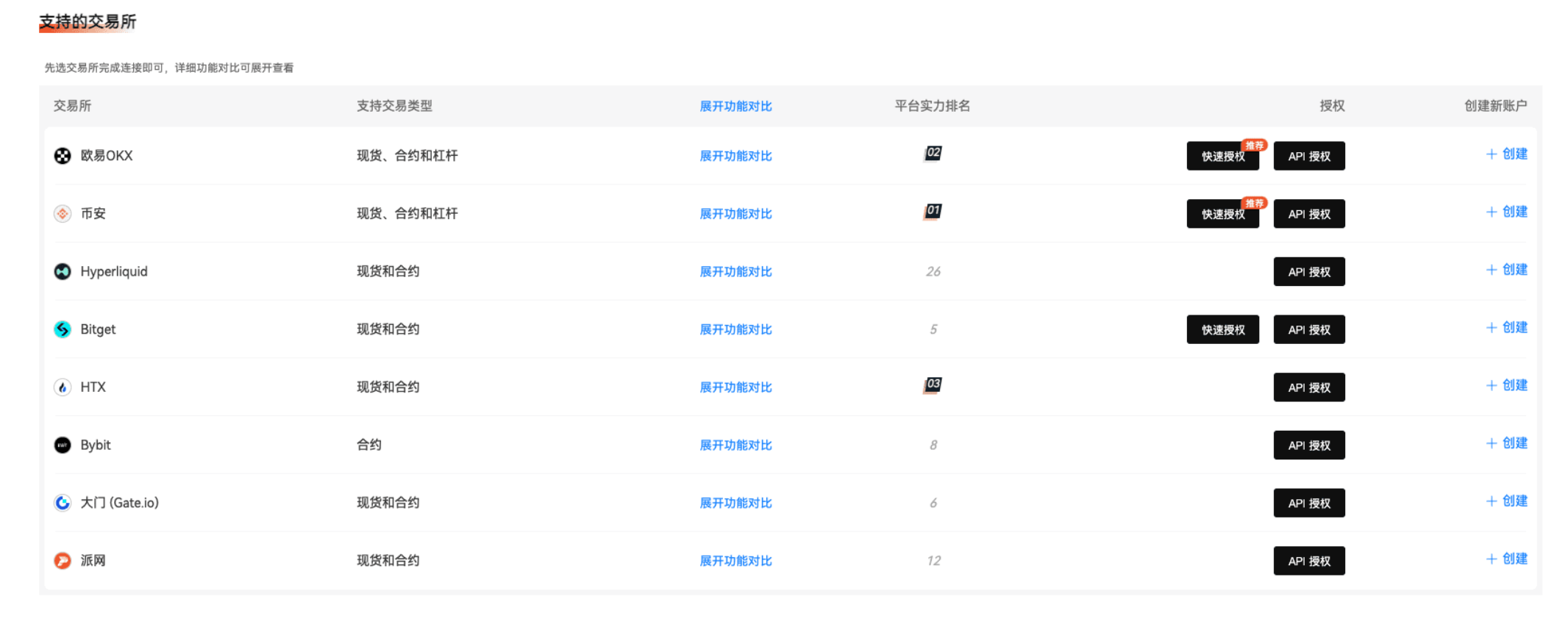
Task: Click the HTX logo icon
Action: click(63, 387)
